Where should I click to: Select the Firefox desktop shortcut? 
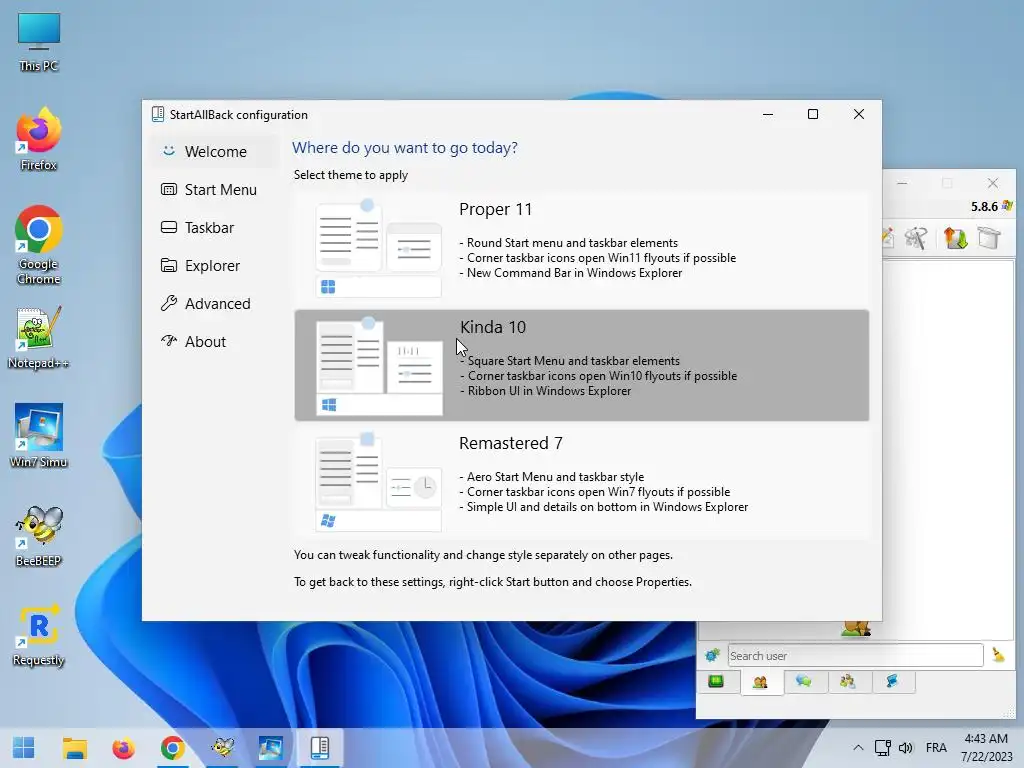tap(39, 139)
